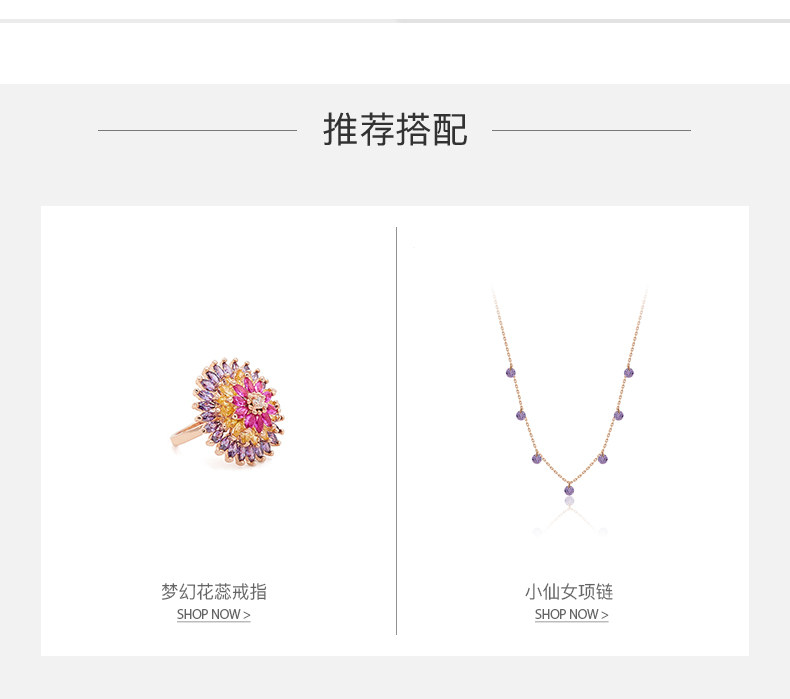Click the arrow after the necklace's SHOP NOW

pyautogui.click(x=605, y=615)
